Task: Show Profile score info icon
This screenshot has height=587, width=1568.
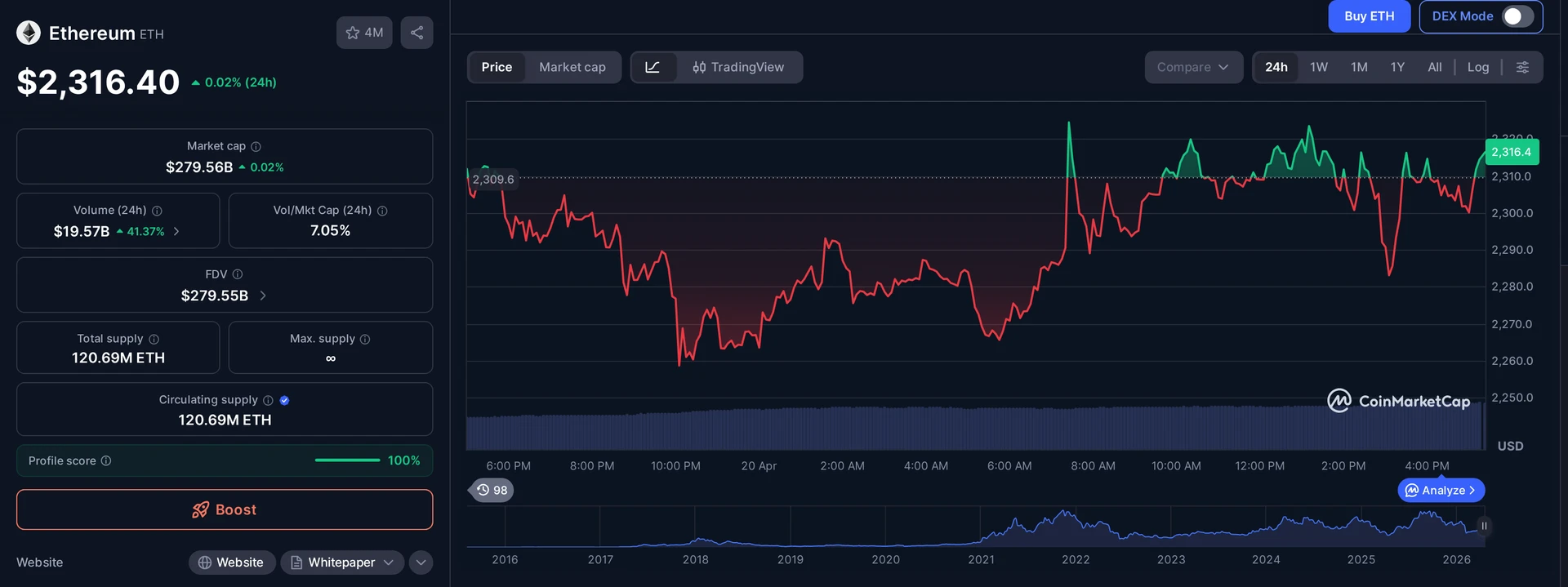Action: pos(106,460)
